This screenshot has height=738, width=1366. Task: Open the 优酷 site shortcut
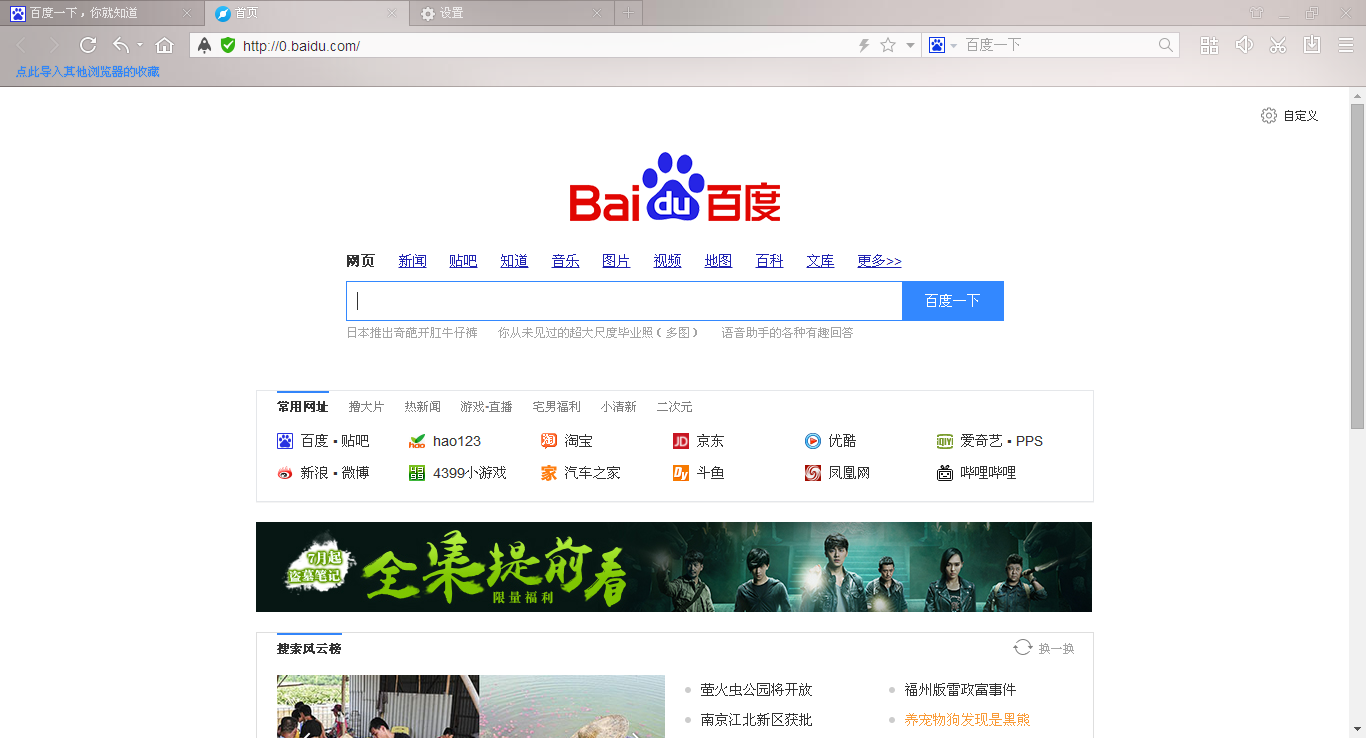click(x=830, y=441)
